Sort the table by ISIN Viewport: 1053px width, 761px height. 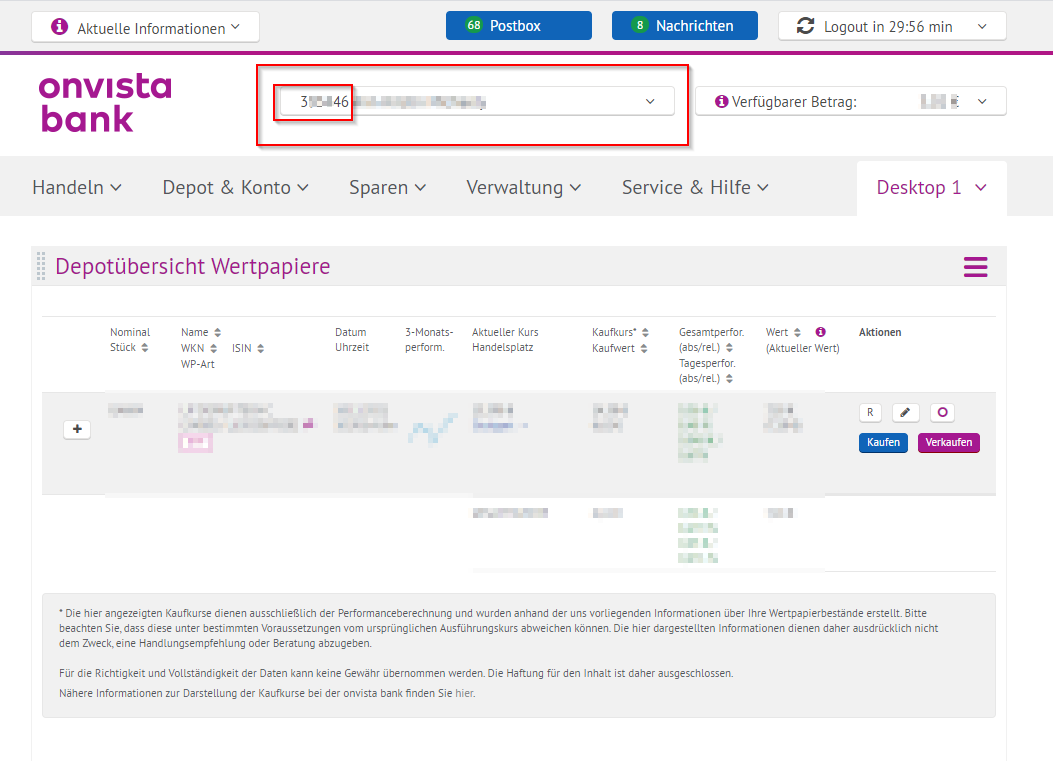point(261,348)
